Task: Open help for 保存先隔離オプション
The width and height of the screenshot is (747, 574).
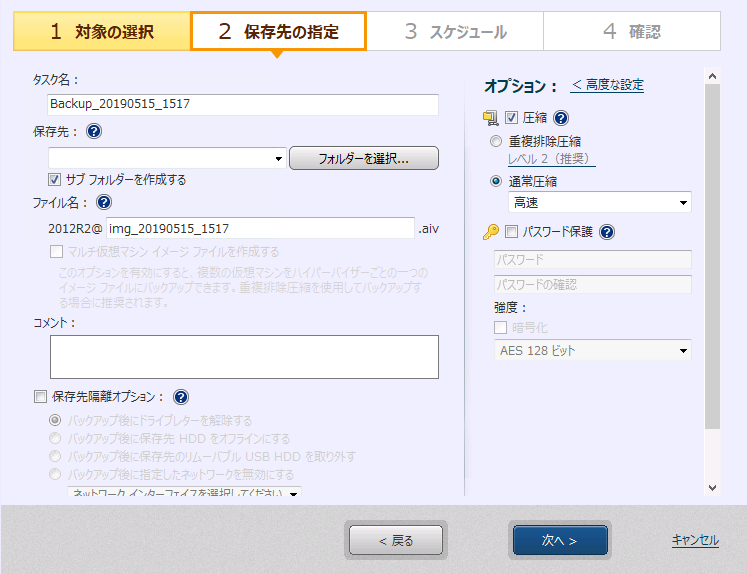Action: coord(181,397)
